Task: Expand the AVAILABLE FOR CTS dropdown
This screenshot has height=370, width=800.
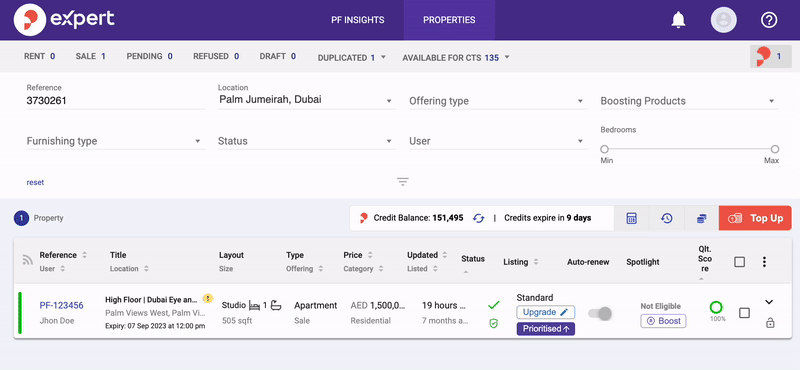Action: click(456, 58)
